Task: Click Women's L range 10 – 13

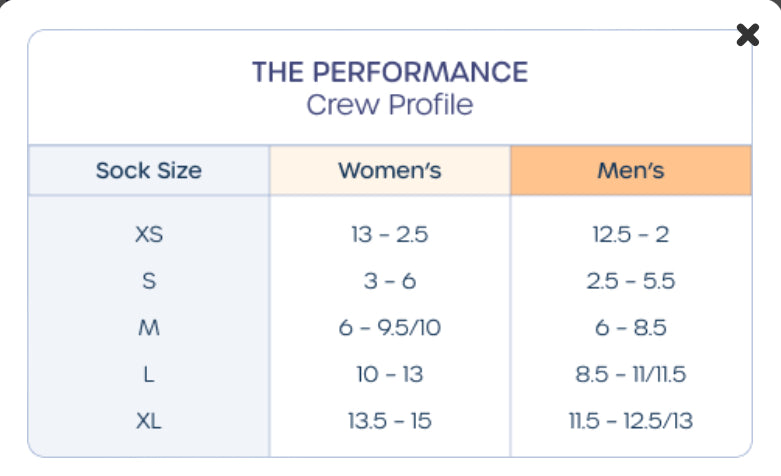Action: pos(389,374)
